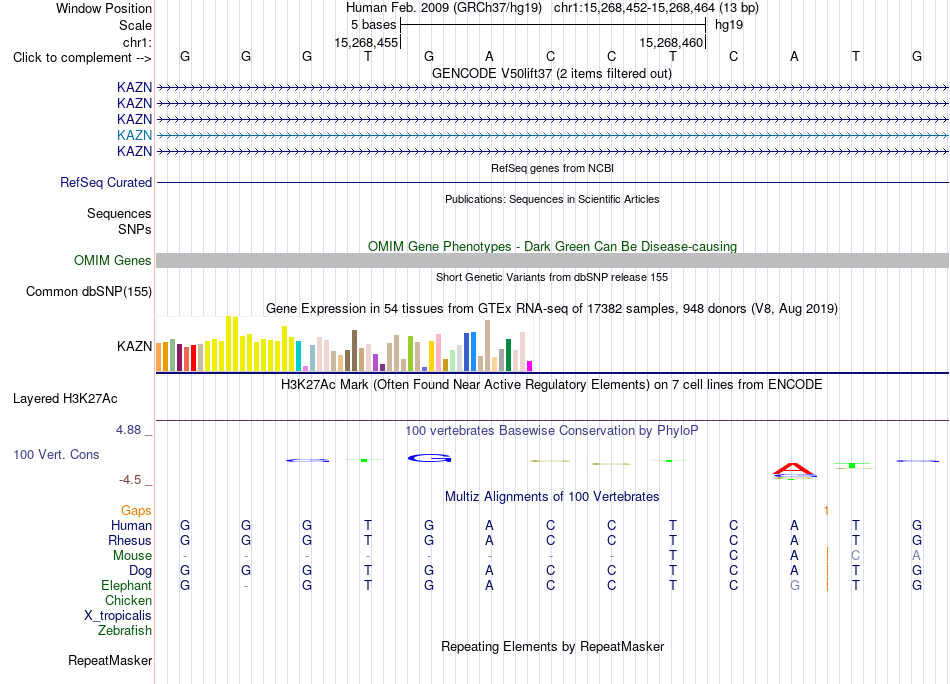
Task: Click the hg19 label beside the scale bar
Action: click(729, 25)
